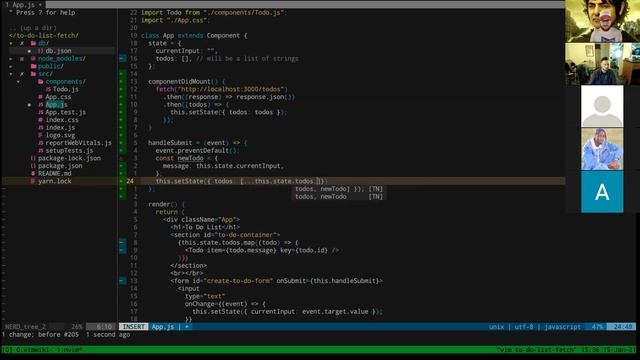This screenshot has width=640, height=360.
Task: Collapse the src folder arrow
Action: coord(11,74)
